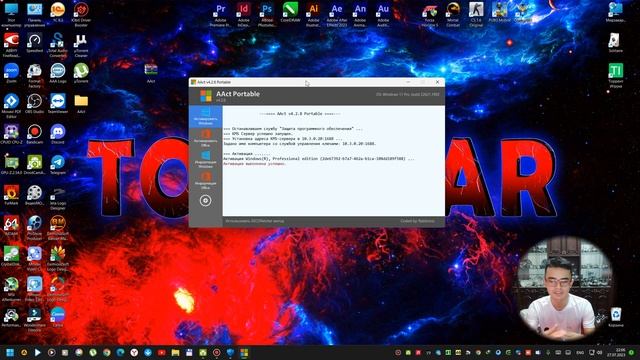The height and width of the screenshot is (360, 640).
Task: Open File Explorer from taskbar
Action: (176, 352)
